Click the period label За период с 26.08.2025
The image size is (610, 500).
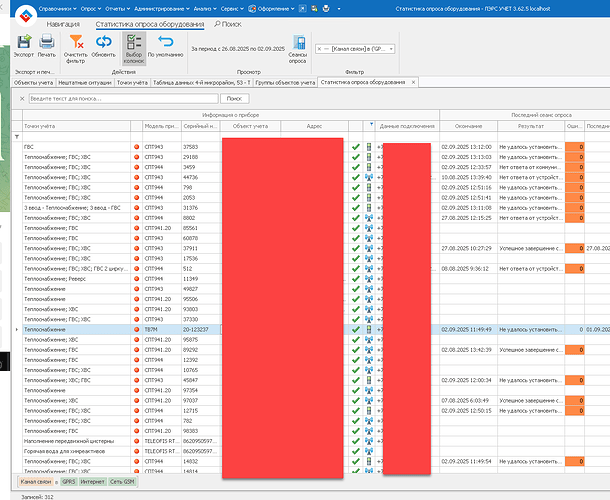[238, 49]
